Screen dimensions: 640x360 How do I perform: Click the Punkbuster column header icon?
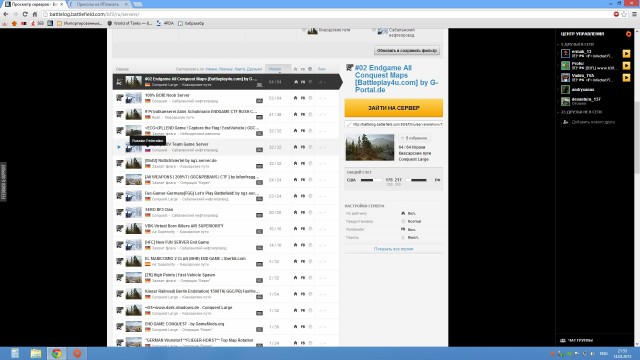click(x=303, y=69)
